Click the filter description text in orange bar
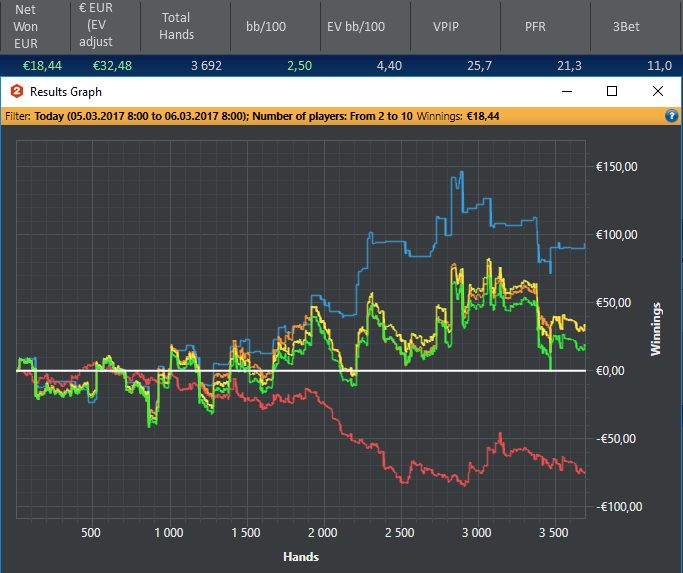 [208, 116]
